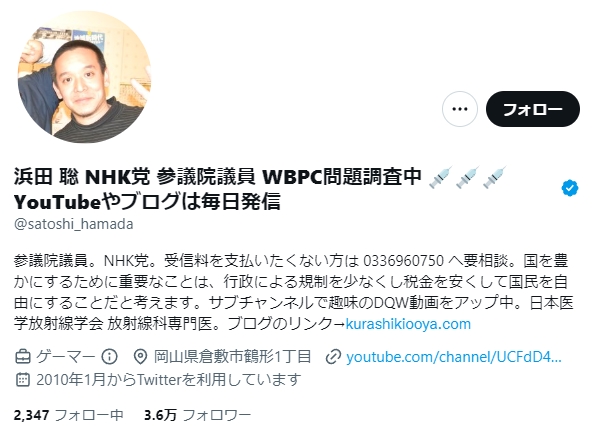The width and height of the screenshot is (595, 426).
Task: Open the kurashikiooya.com blog link
Action: (x=408, y=324)
